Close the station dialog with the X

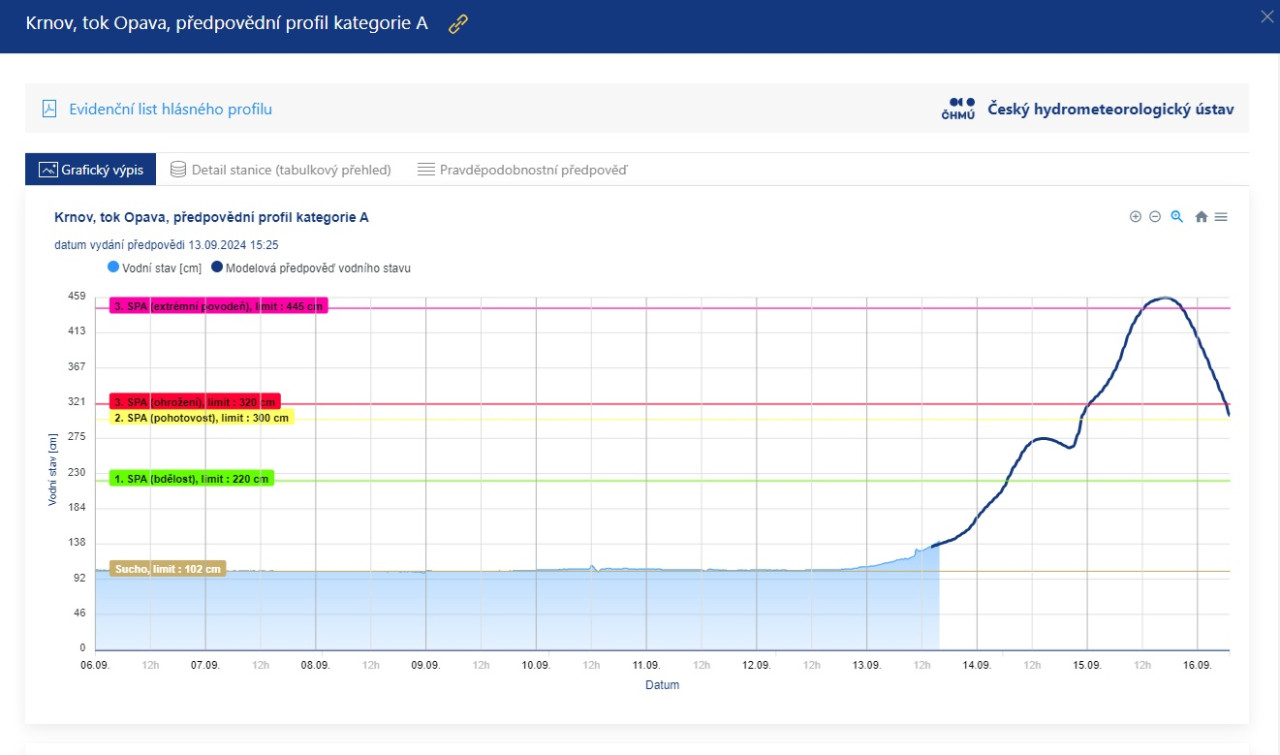coord(1267,15)
